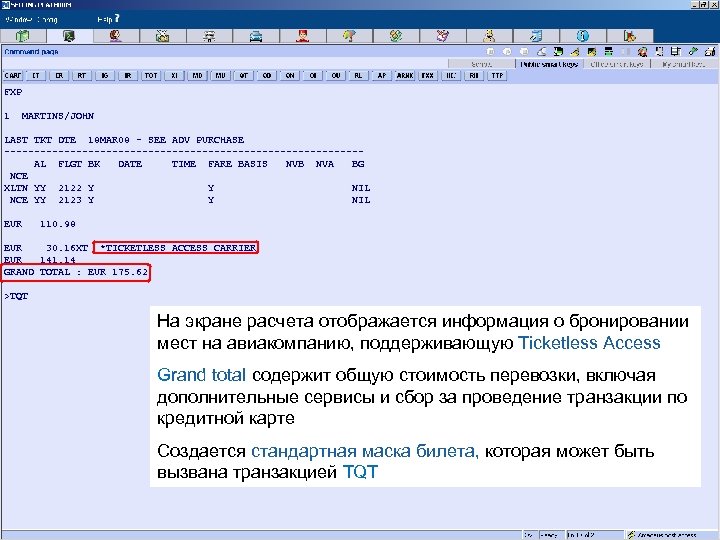
Task: Click the green highlighter pen toolbar icon
Action: click(x=692, y=51)
